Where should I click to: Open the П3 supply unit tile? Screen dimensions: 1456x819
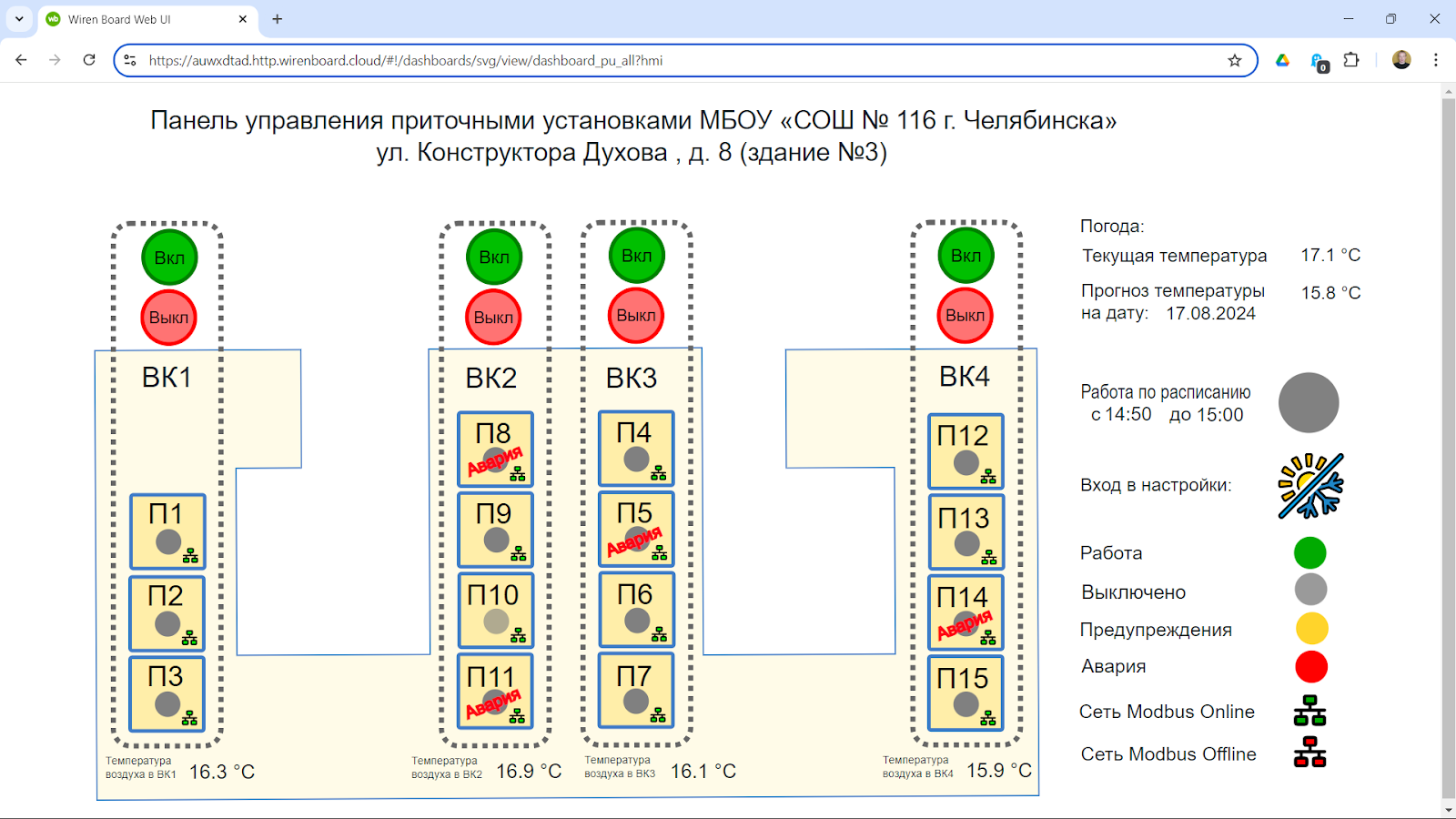click(167, 694)
